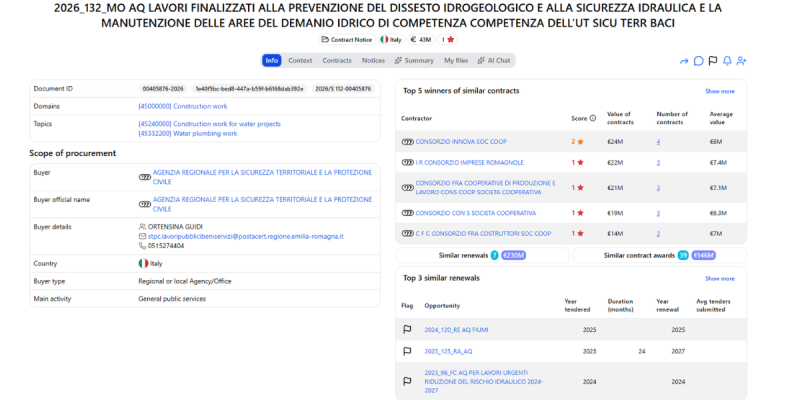Open CONSORZIO INNOVA SOC COOP contractor link
Viewport: 800px width, 400px height.
[x=461, y=142]
